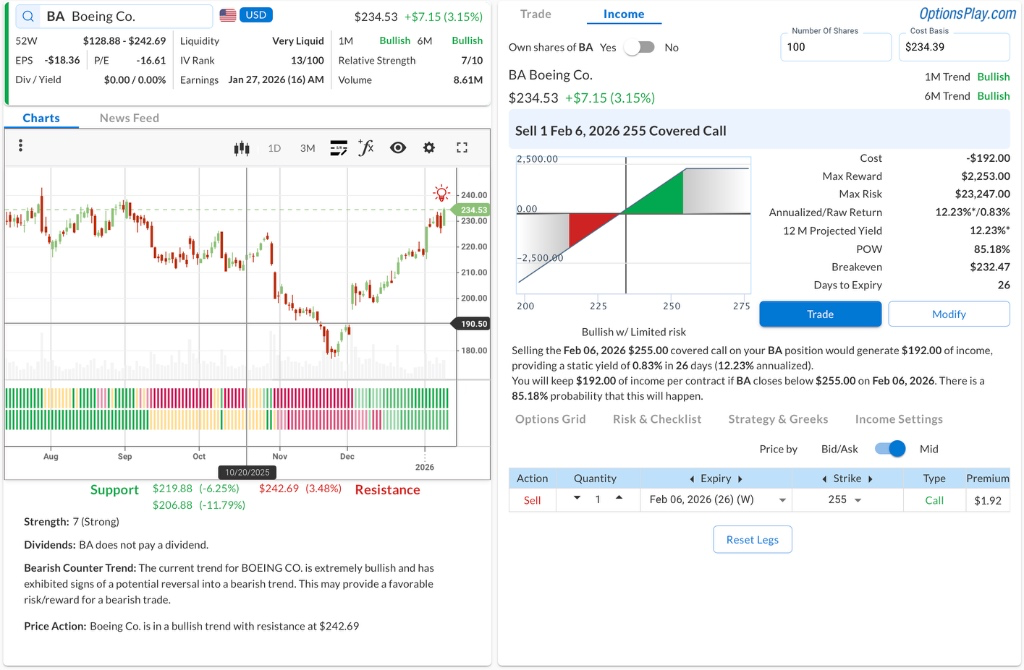Switch to the News Feed tab
1024x670 pixels.
point(129,118)
